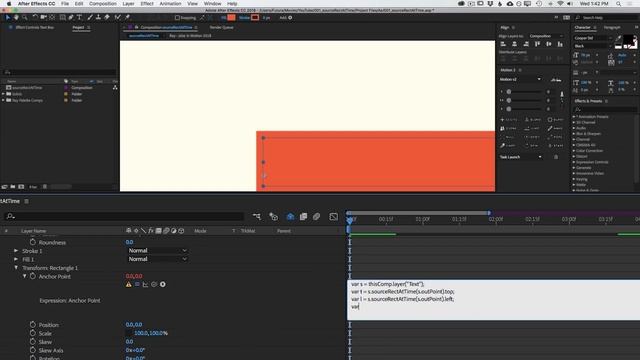Click in the timeline layer search field
Image resolution: width=640 pixels, height=360 pixels.
124,216
